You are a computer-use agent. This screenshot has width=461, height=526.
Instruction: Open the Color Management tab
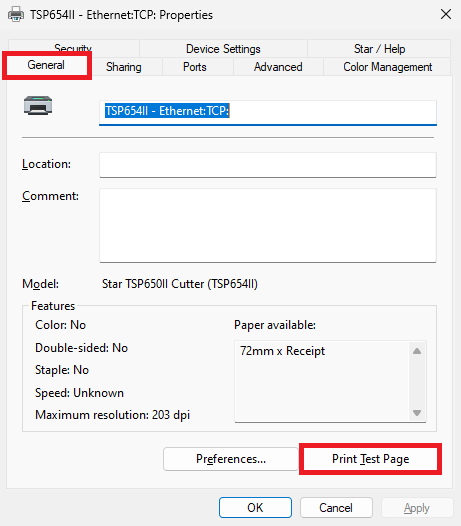388,67
